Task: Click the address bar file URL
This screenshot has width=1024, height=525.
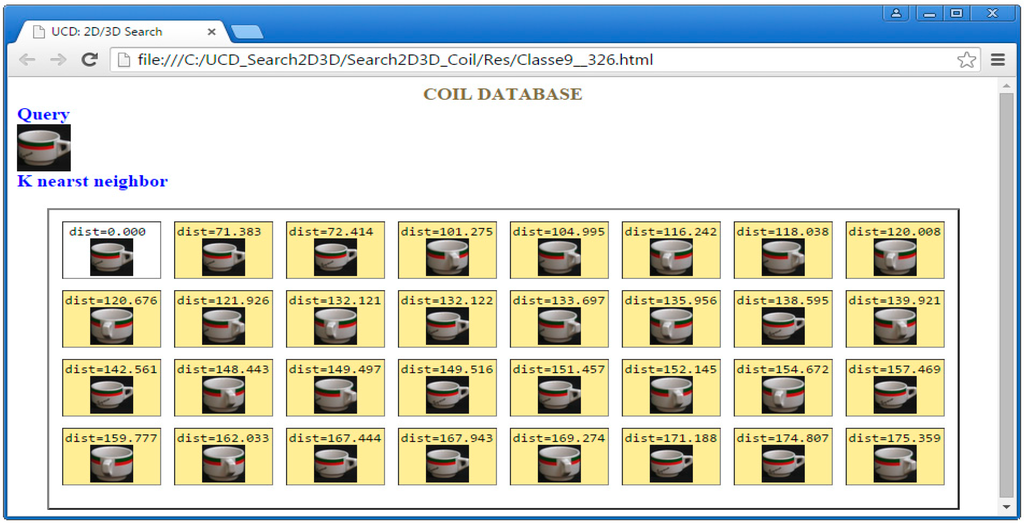Action: click(x=395, y=60)
